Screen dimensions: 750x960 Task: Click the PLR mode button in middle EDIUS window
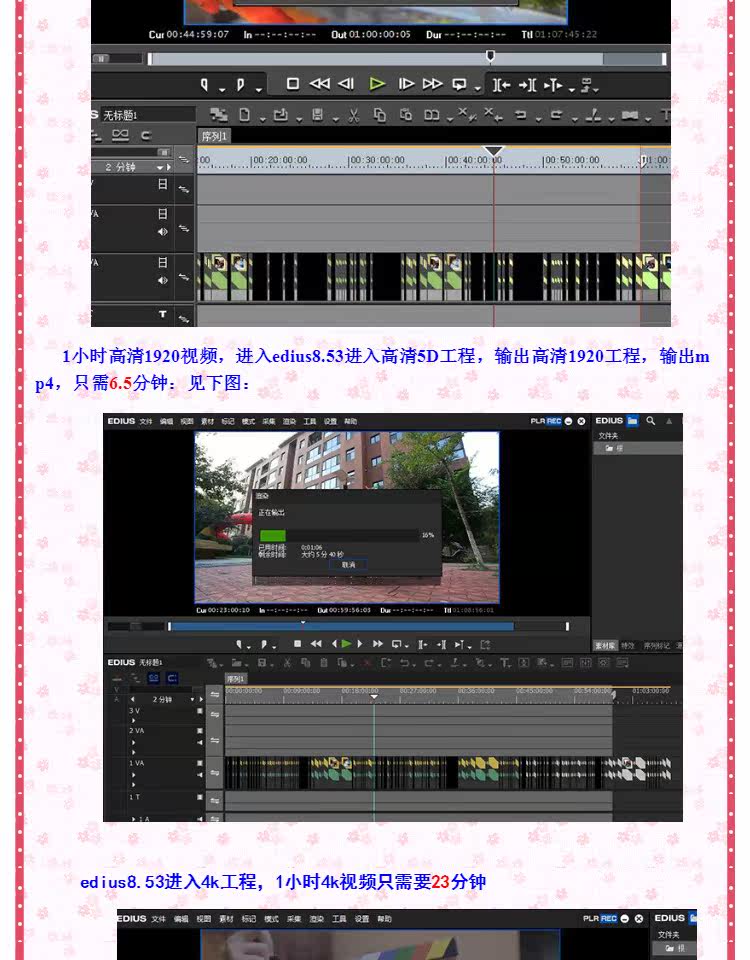point(538,421)
